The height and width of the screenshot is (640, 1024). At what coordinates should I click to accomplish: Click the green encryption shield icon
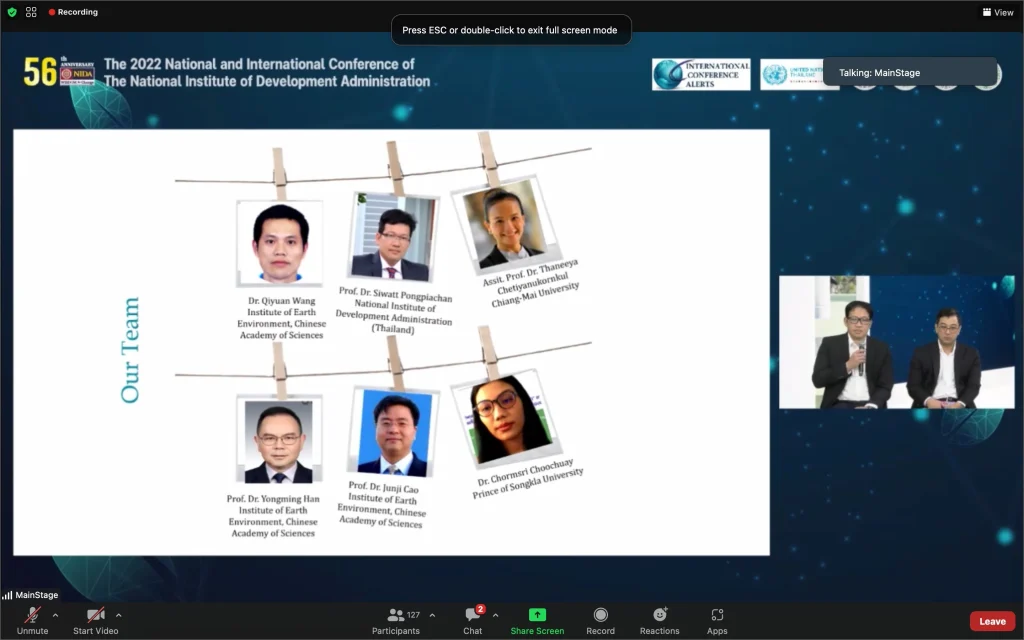tap(12, 12)
